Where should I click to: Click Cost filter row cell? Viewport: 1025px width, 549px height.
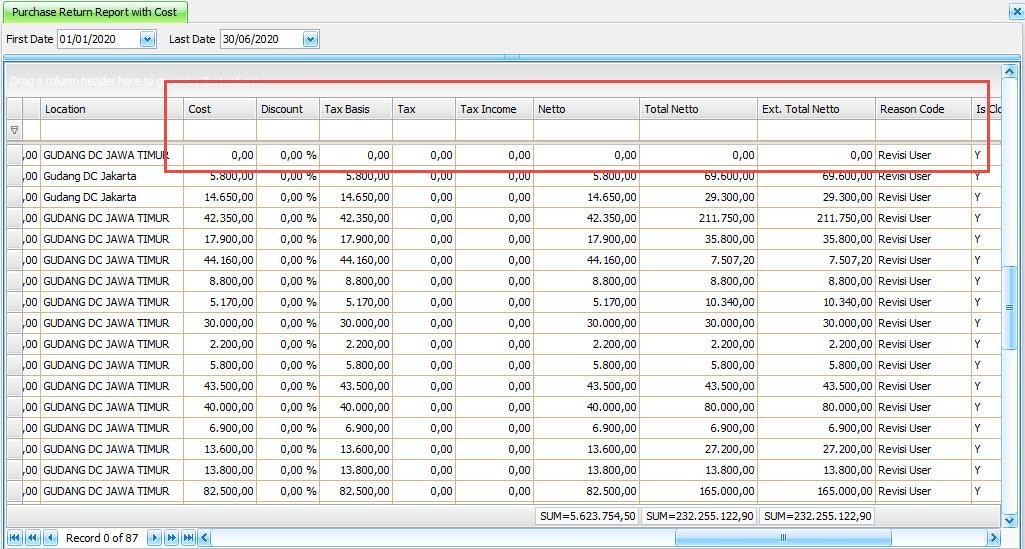[x=220, y=130]
